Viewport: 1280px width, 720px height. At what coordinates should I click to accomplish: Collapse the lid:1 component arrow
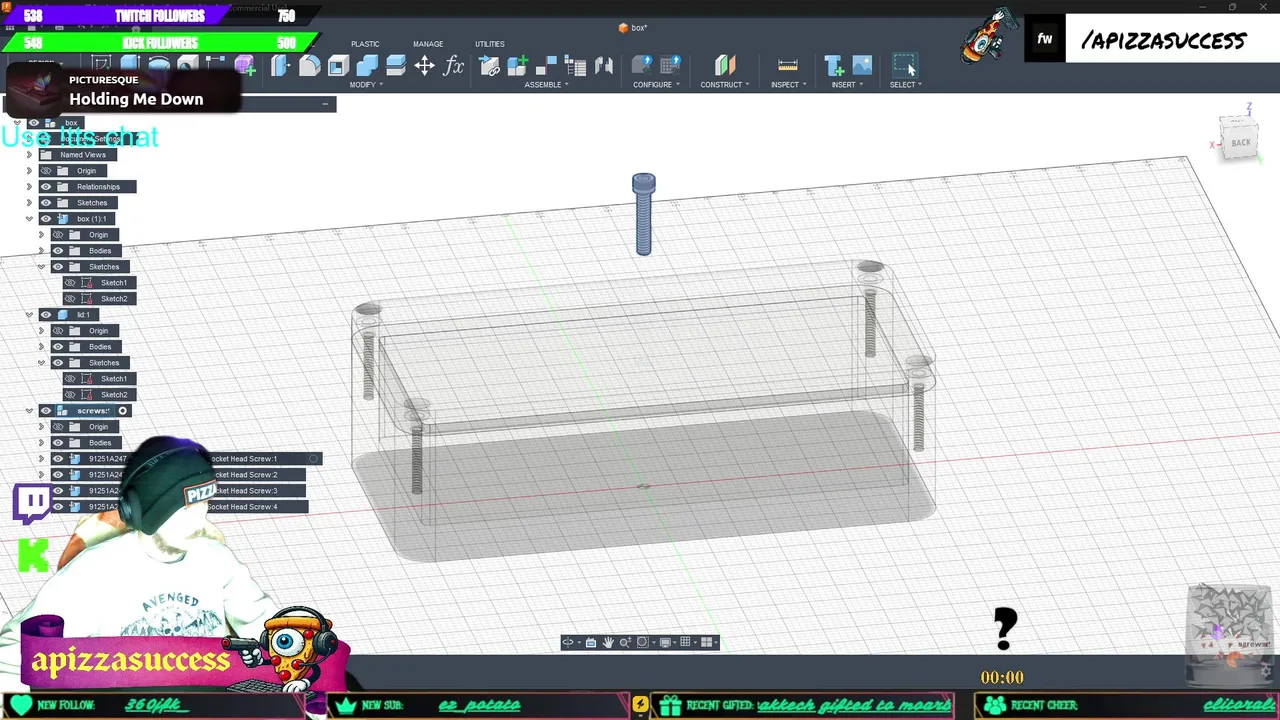pos(29,315)
